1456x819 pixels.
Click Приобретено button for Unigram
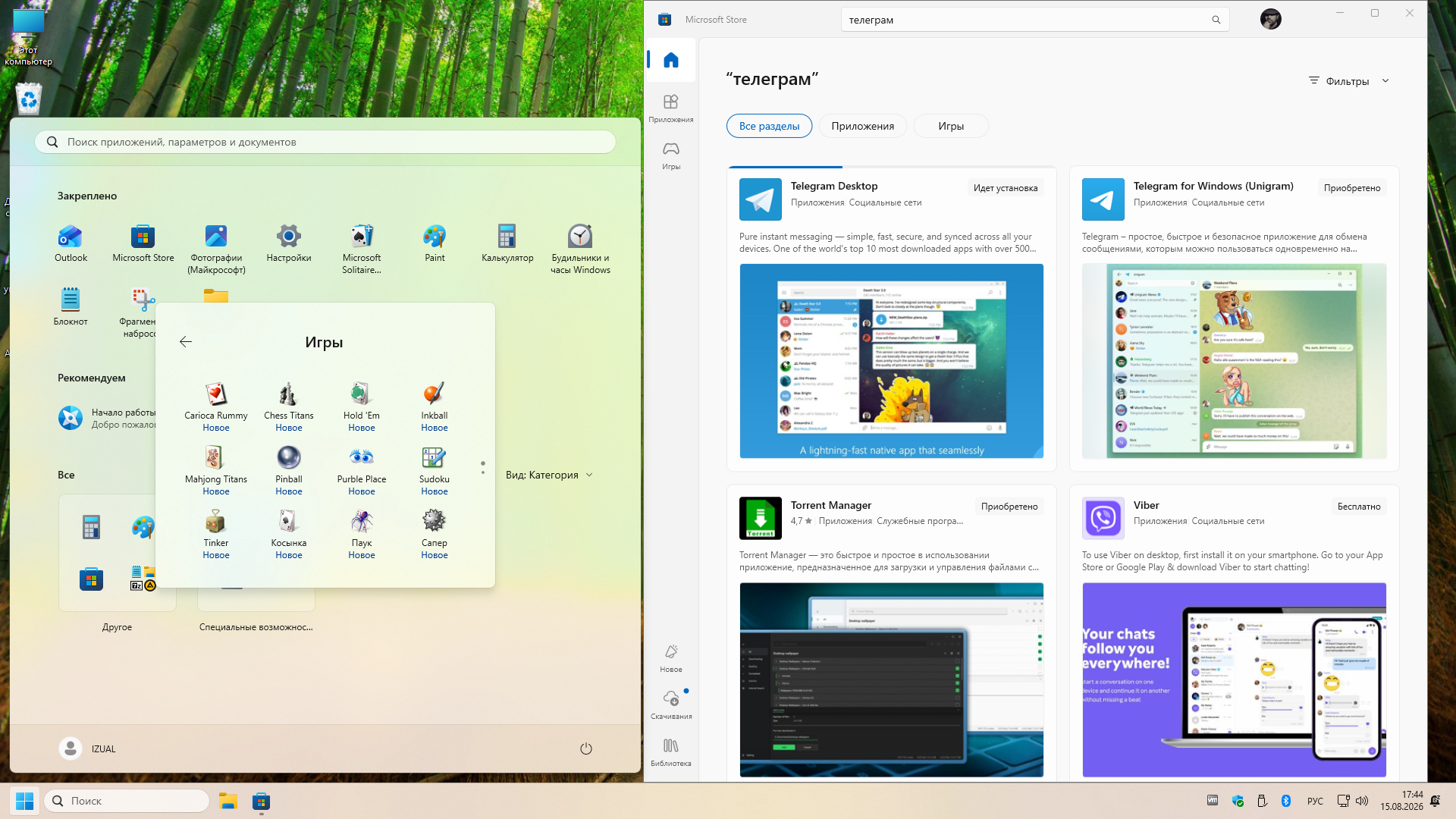(x=1352, y=188)
